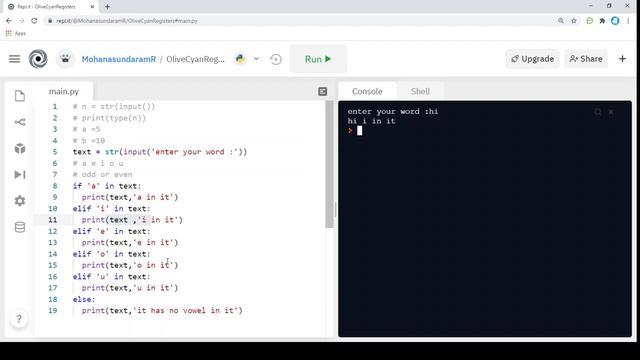Viewport: 640px width, 360px height.
Task: Open the Database icon in the sidebar
Action: (20, 227)
